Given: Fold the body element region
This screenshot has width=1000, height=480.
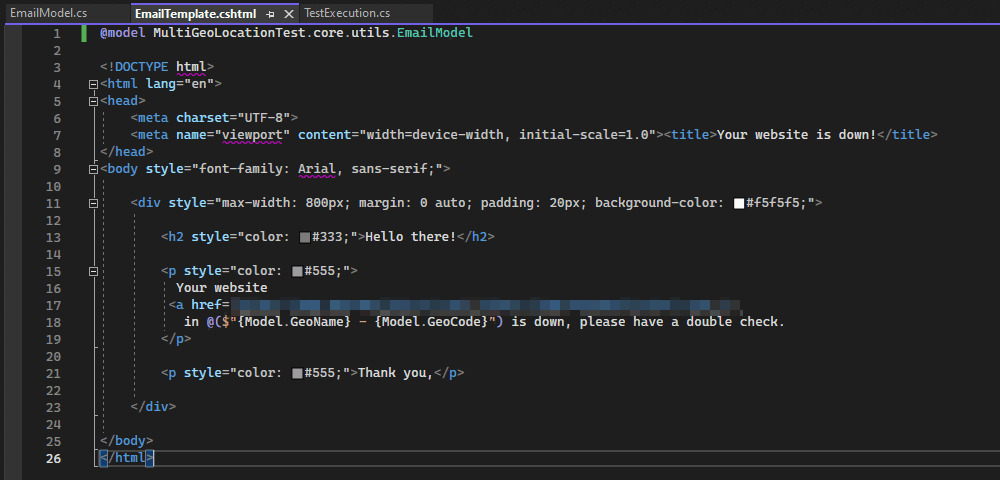Looking at the screenshot, I should 93,169.
